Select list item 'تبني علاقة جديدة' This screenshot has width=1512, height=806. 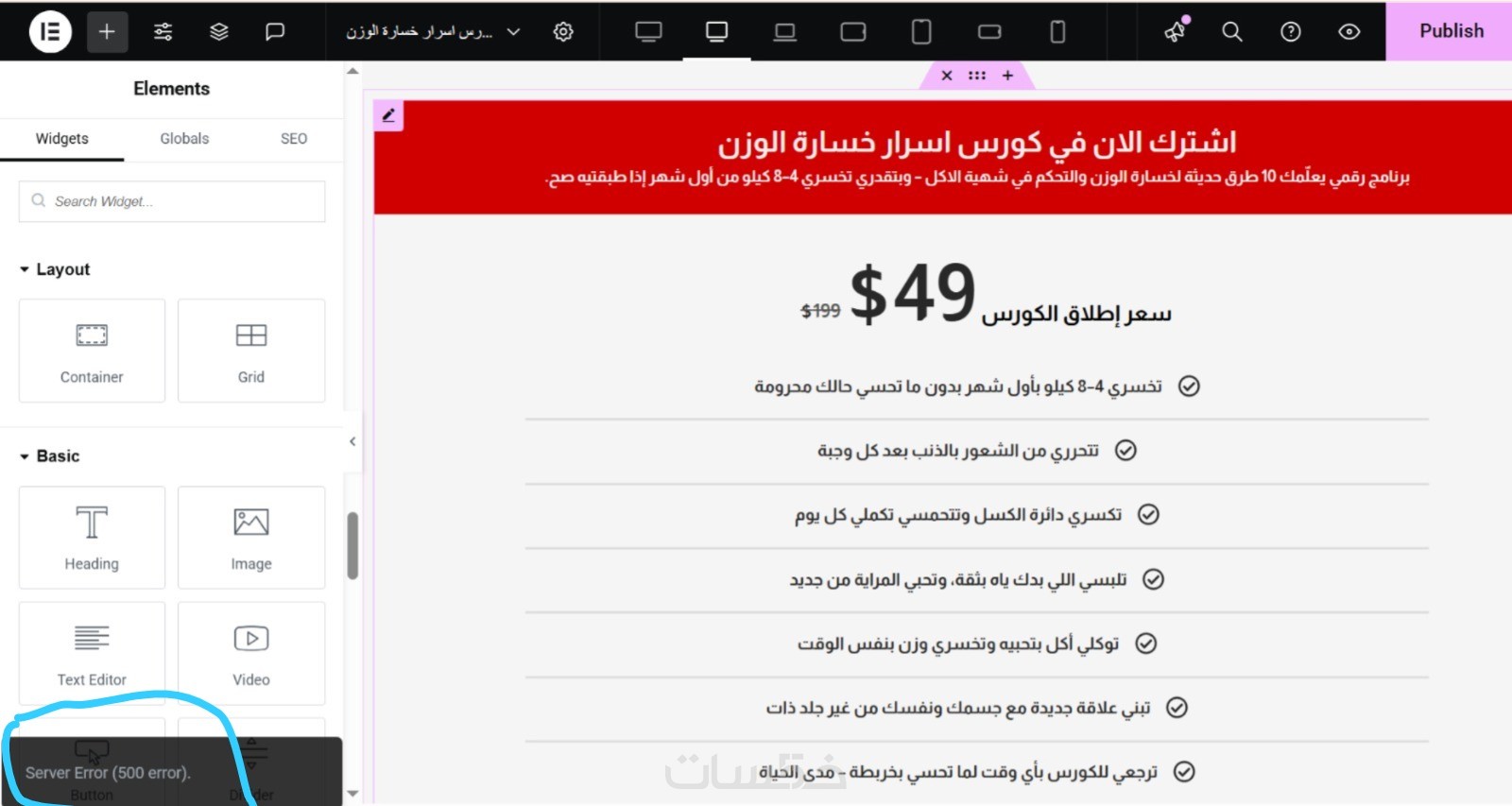pos(958,708)
